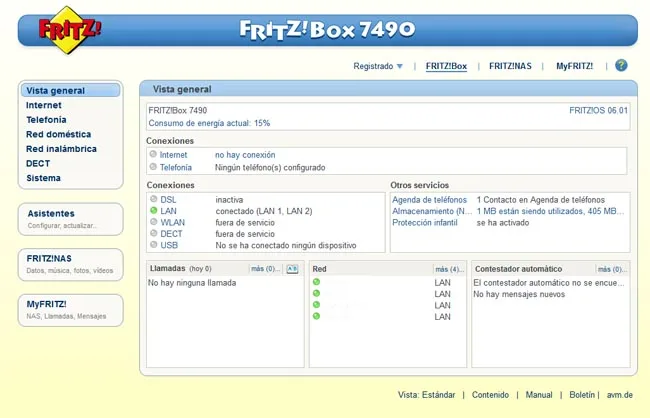Expand 'más' link in Llamadas panel
The width and height of the screenshot is (650, 418).
pos(265,269)
